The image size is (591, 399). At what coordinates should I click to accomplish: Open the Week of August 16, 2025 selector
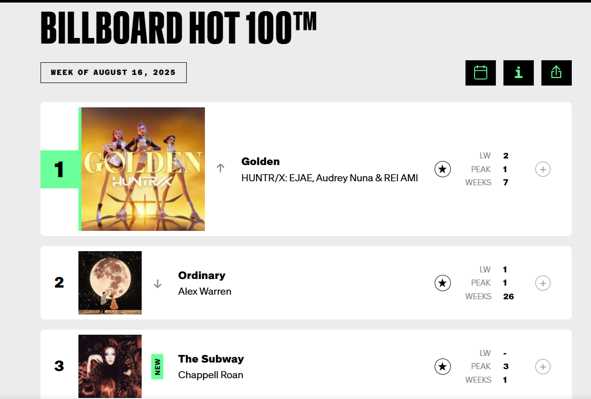(113, 72)
